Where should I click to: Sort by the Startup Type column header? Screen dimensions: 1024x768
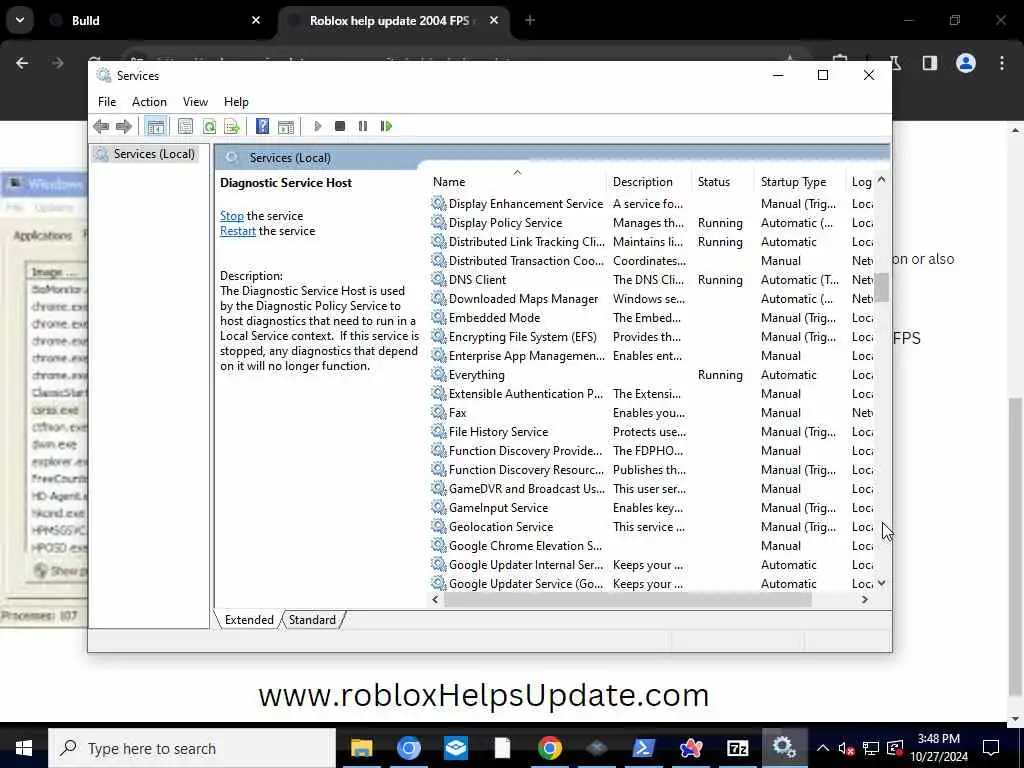(x=801, y=182)
